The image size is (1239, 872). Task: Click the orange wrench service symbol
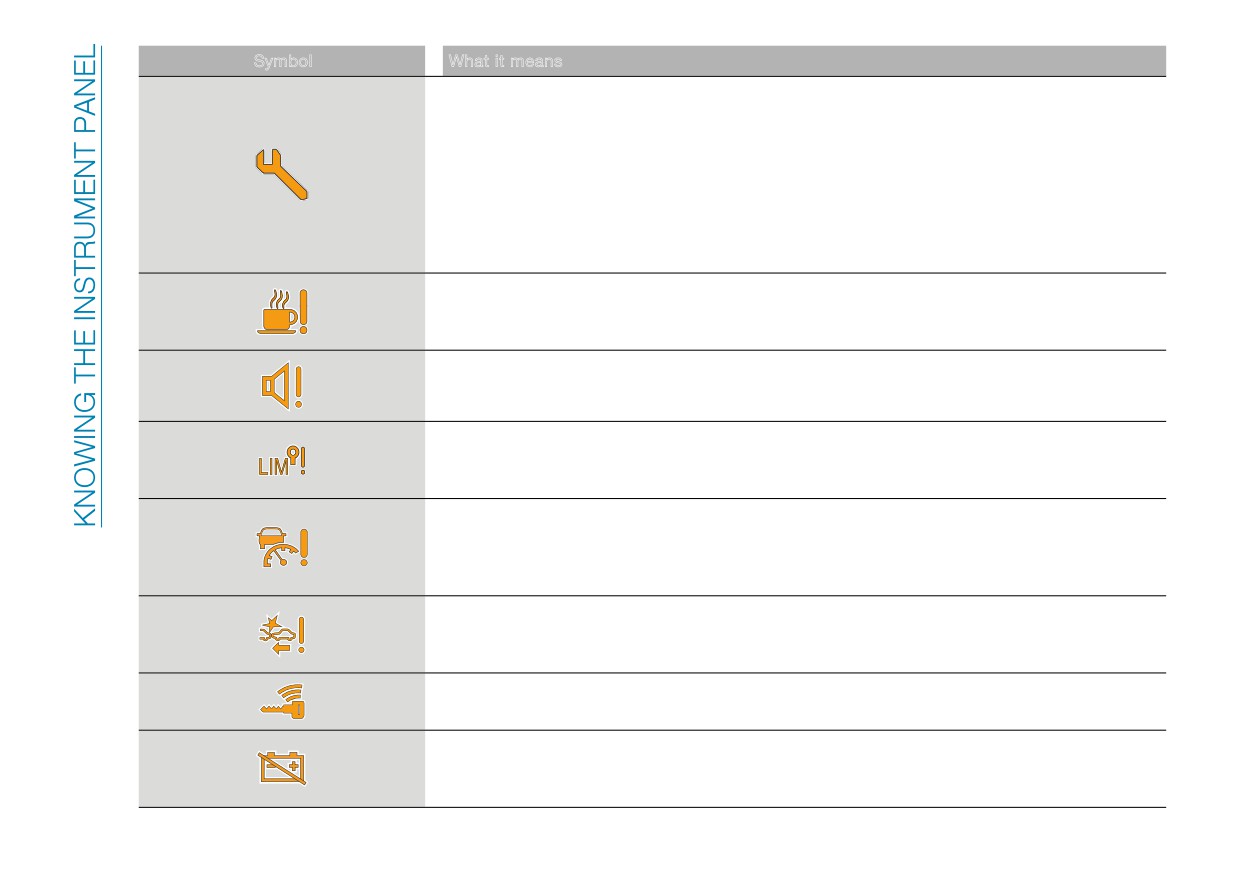click(281, 174)
